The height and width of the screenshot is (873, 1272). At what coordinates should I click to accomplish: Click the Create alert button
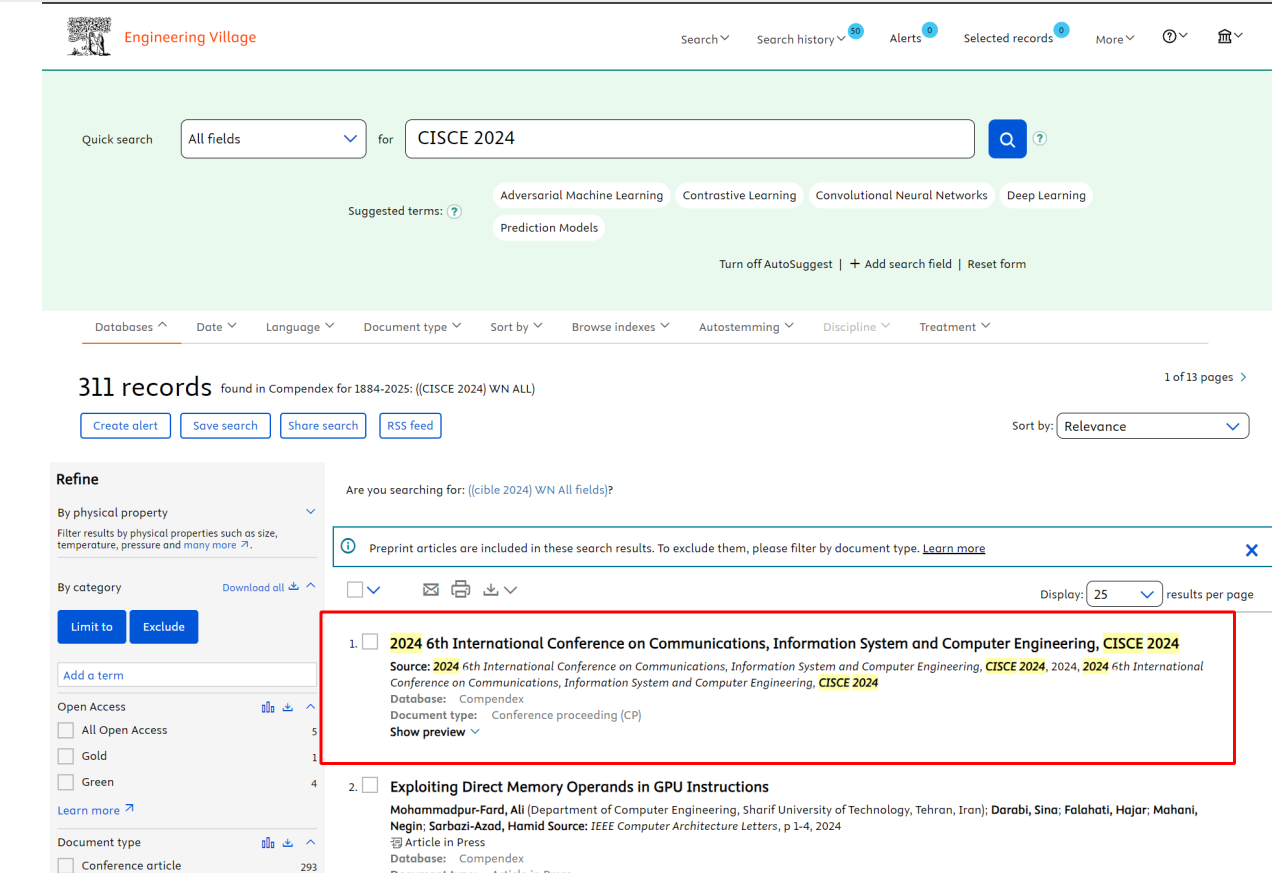(x=126, y=426)
